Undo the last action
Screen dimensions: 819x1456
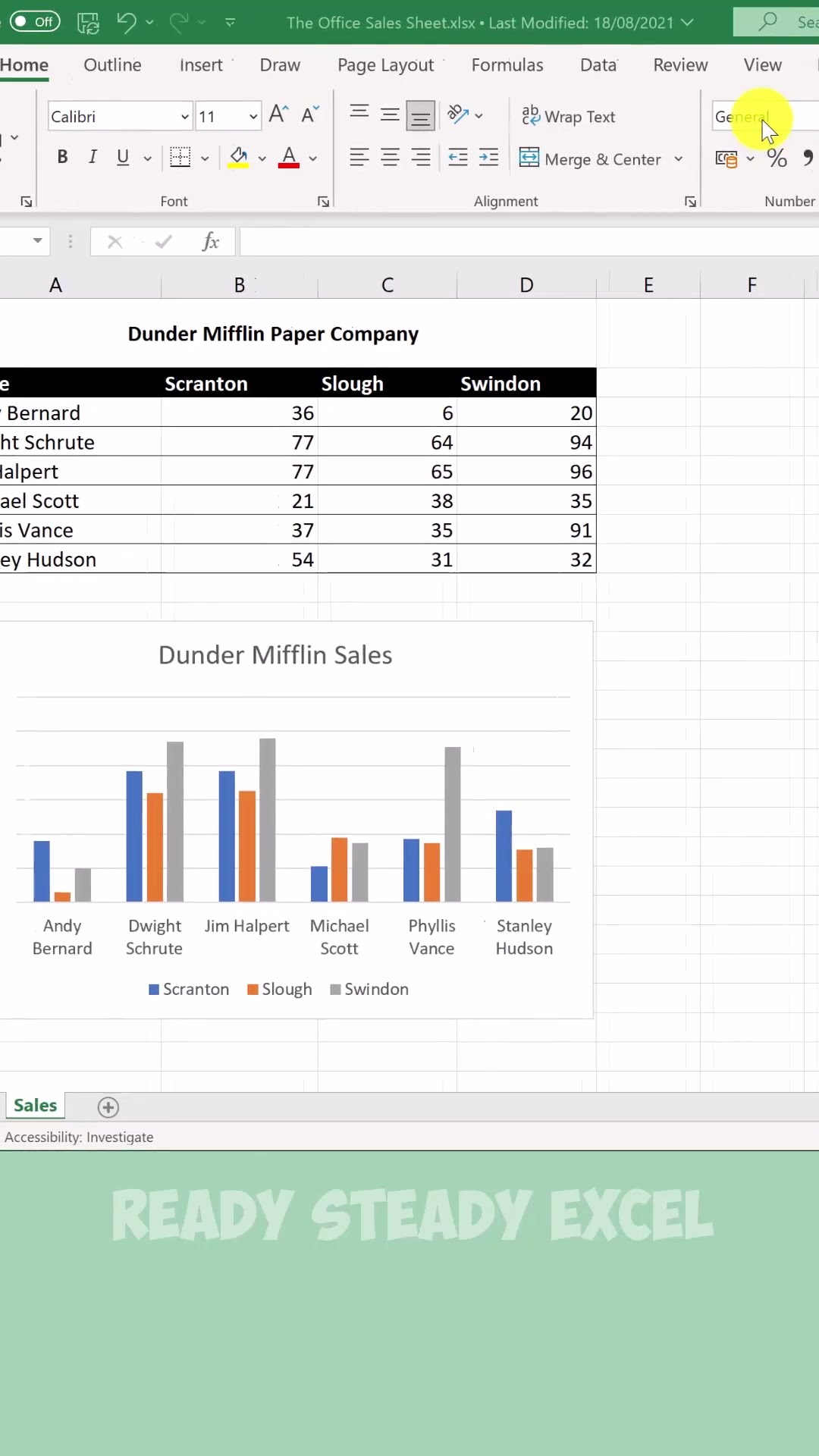pyautogui.click(x=127, y=23)
